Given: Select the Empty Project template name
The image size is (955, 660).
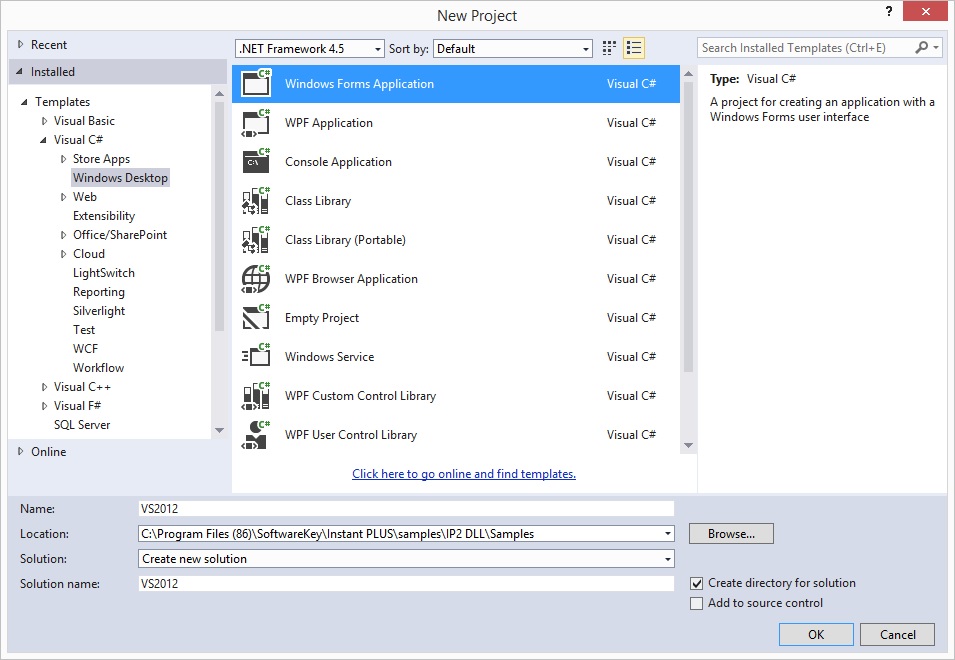Looking at the screenshot, I should tap(322, 318).
